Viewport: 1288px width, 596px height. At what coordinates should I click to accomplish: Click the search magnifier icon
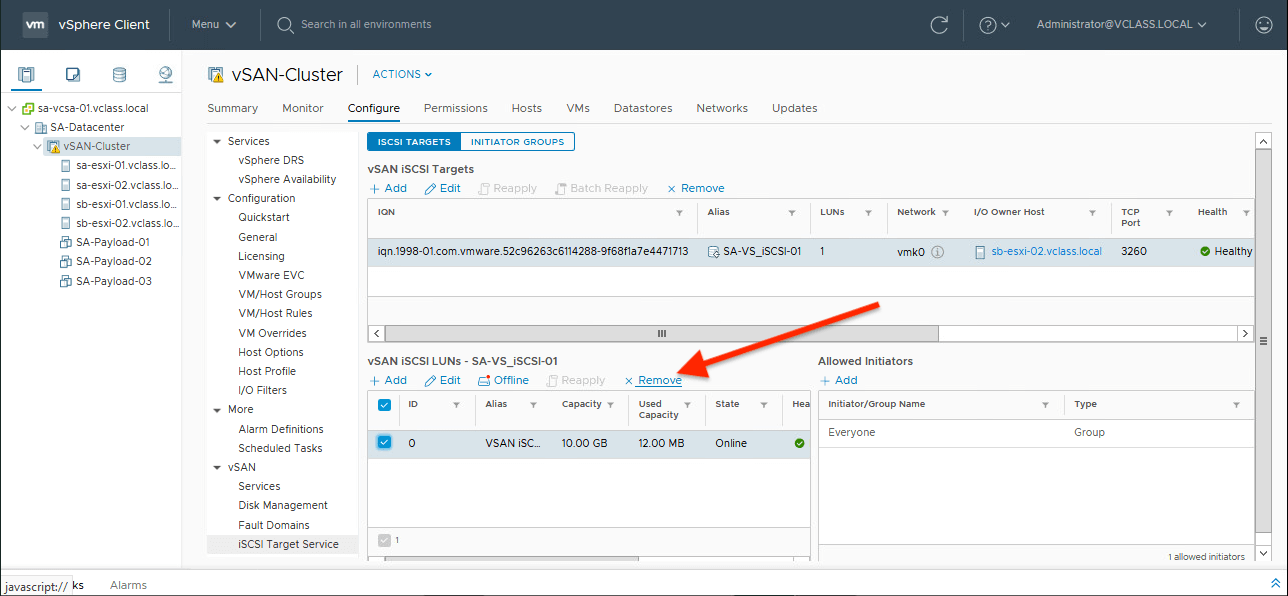pyautogui.click(x=285, y=24)
